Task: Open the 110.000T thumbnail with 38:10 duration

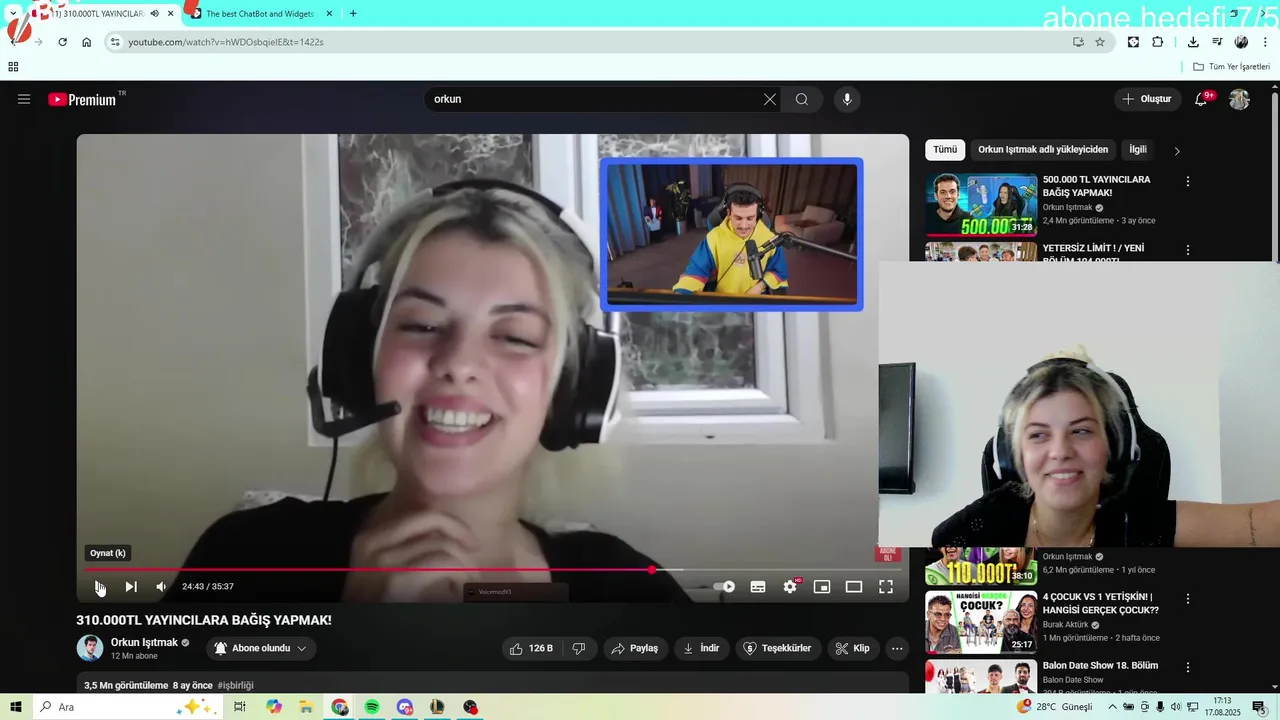Action: [981, 566]
